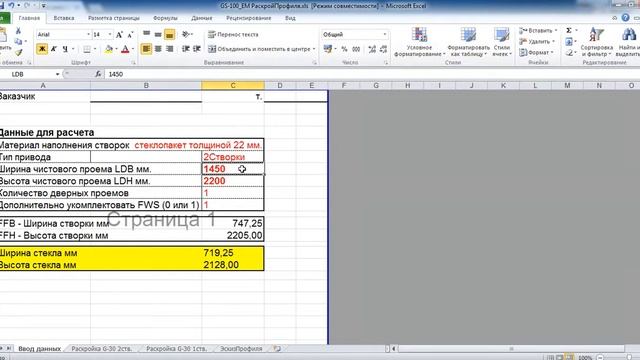The width and height of the screenshot is (640, 360).
Task: Click the Стили ячеек button
Action: (x=502, y=42)
